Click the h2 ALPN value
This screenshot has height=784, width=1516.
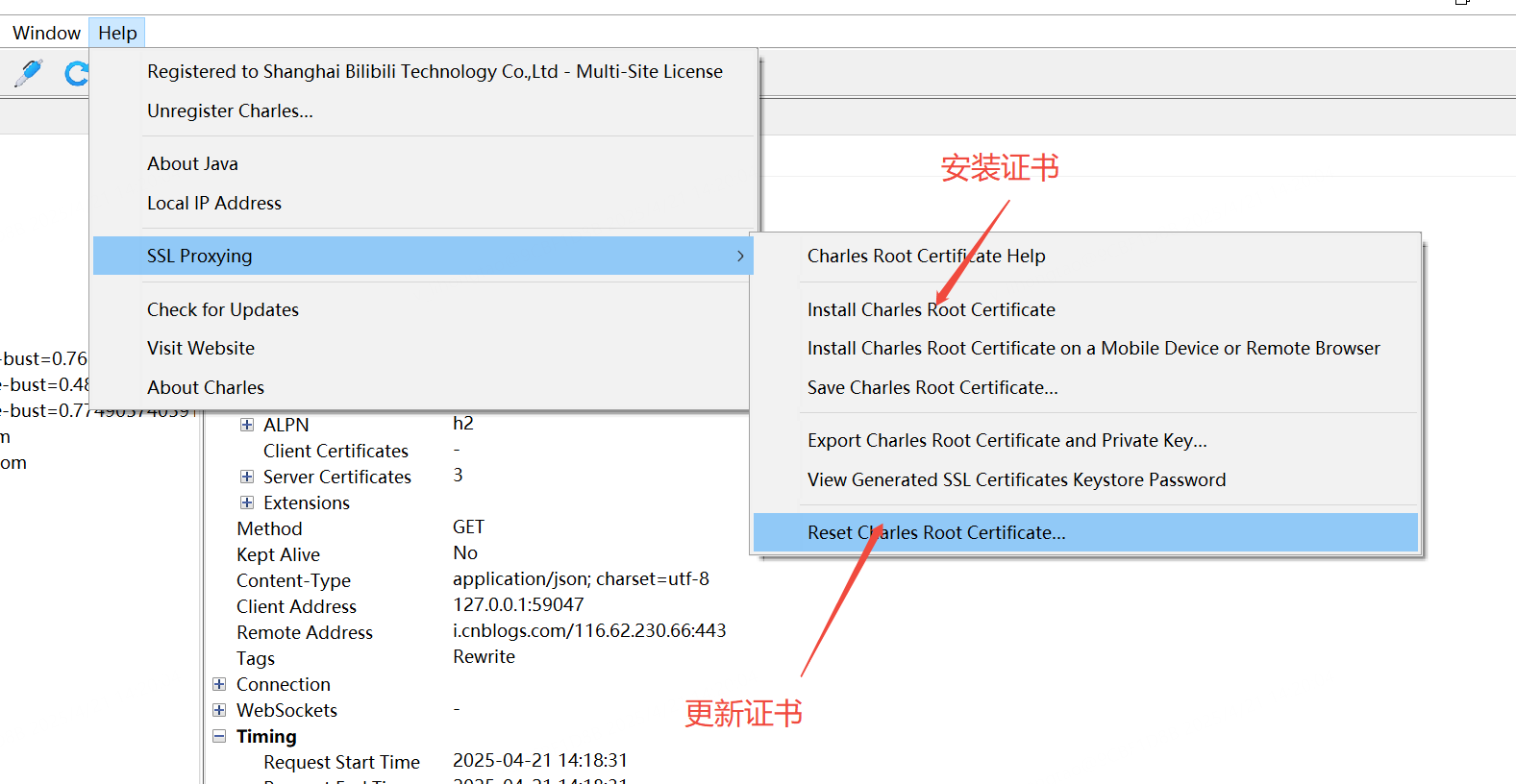pos(463,423)
